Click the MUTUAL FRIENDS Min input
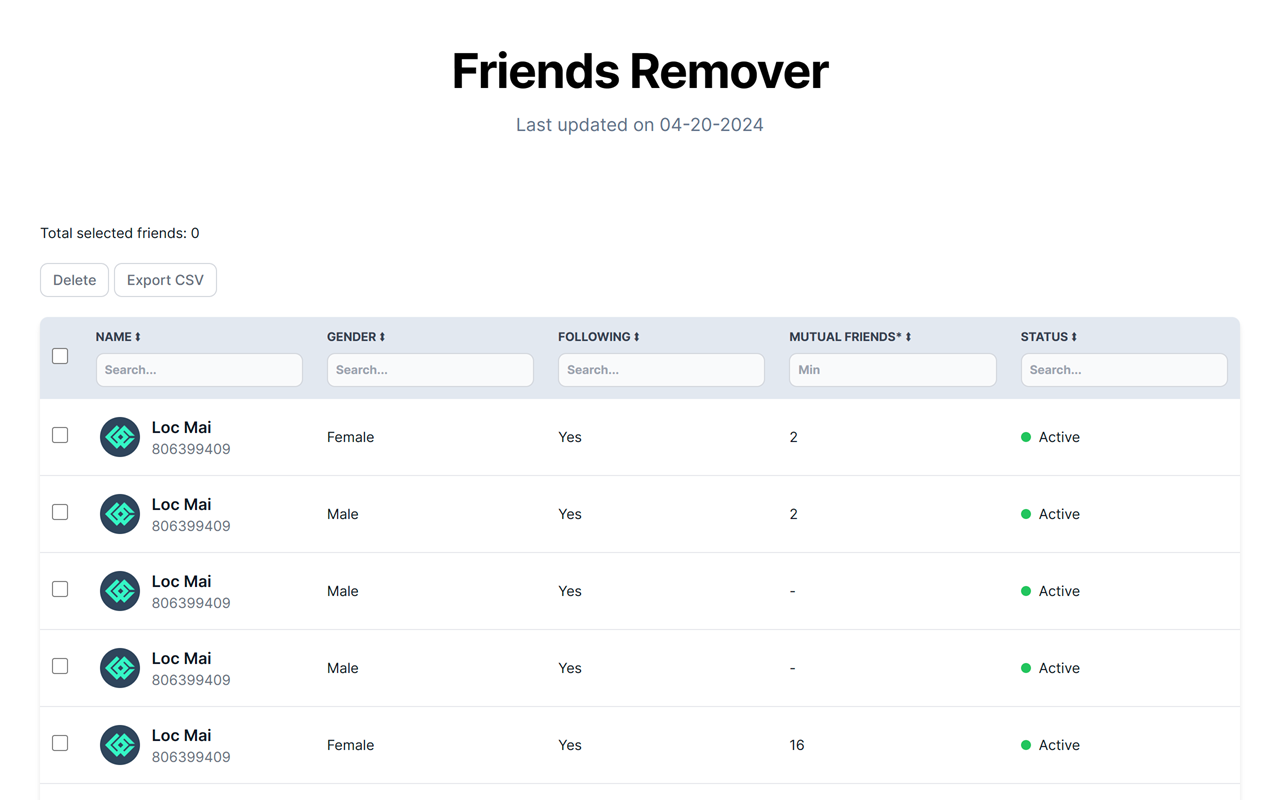Image resolution: width=1280 pixels, height=800 pixels. (892, 370)
